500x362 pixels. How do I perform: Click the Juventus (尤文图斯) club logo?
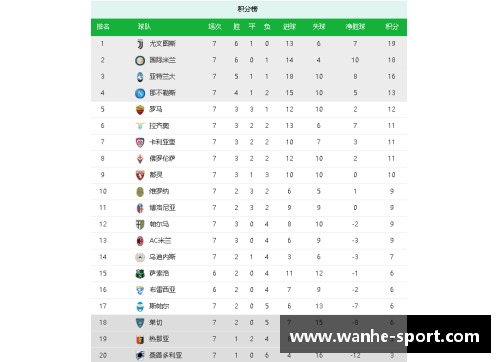(x=140, y=44)
